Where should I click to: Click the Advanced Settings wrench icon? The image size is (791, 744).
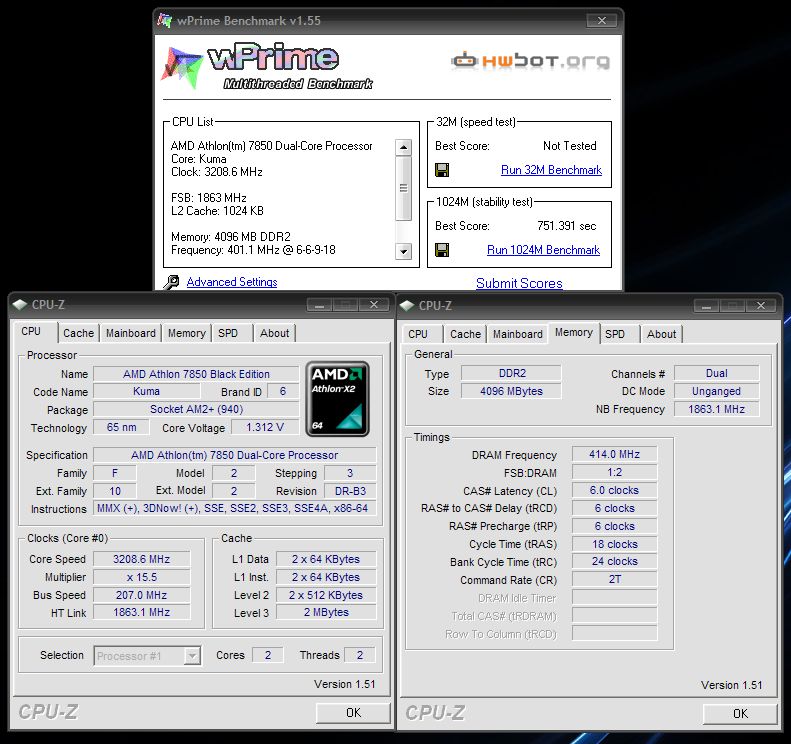point(171,282)
